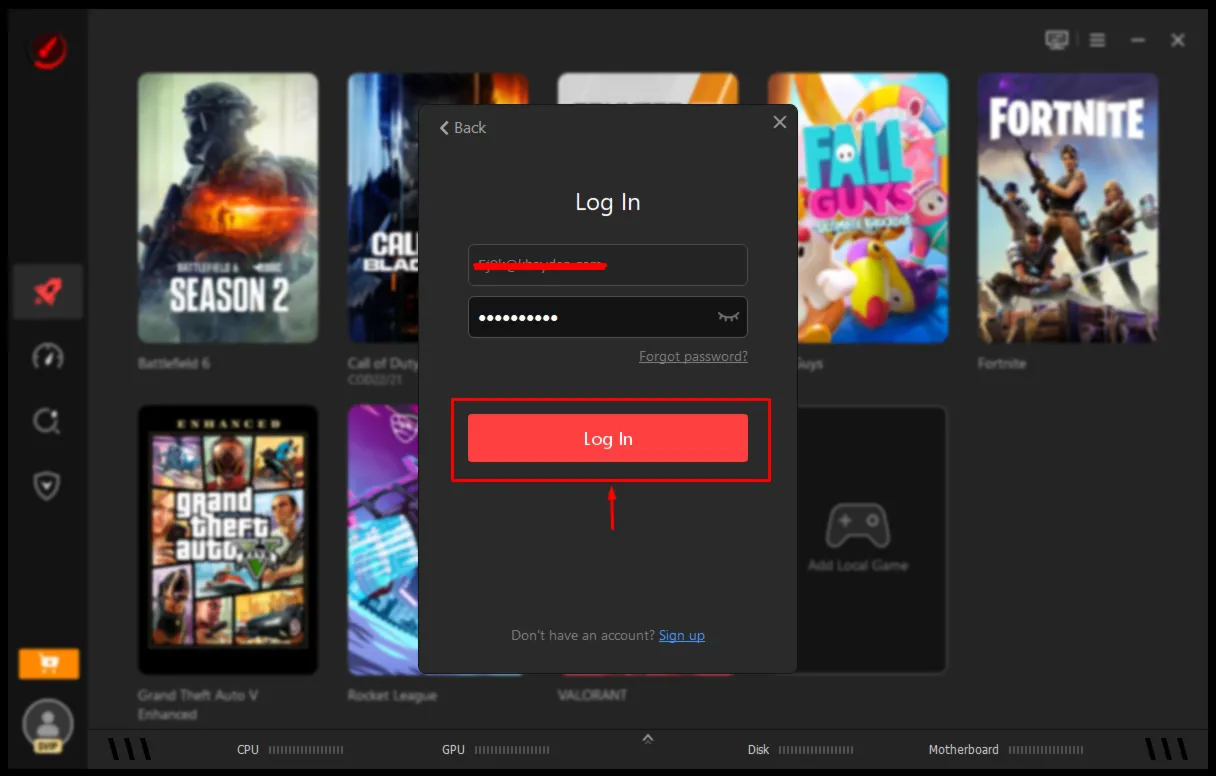Click the red speedometer app logo
The width and height of the screenshot is (1216, 776).
(48, 49)
